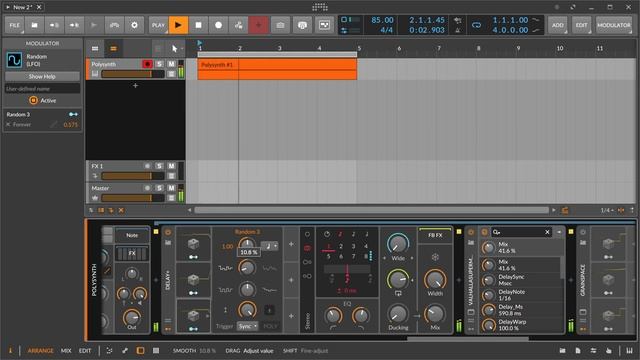The image size is (640, 360).
Task: Turn the Ducking knob
Action: 397,314
